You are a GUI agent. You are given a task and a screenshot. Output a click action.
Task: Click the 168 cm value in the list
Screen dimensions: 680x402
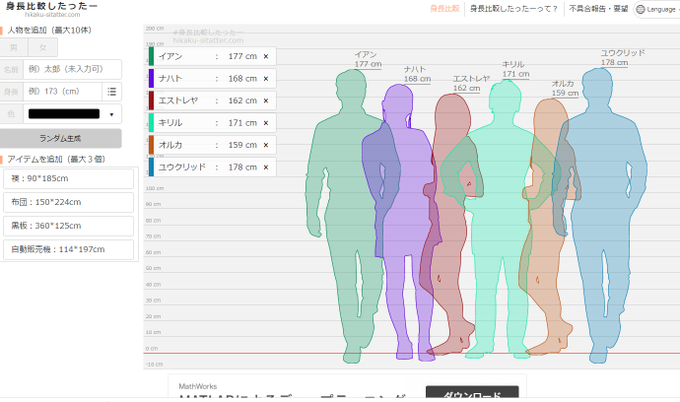point(243,78)
